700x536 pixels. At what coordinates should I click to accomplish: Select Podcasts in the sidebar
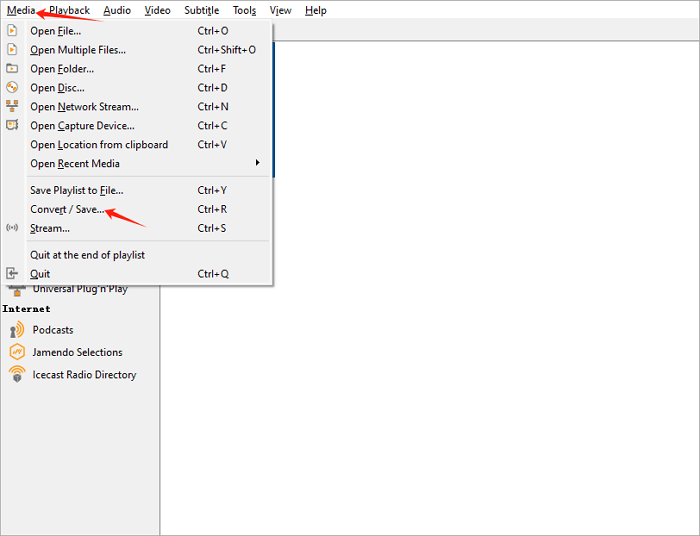coord(53,330)
